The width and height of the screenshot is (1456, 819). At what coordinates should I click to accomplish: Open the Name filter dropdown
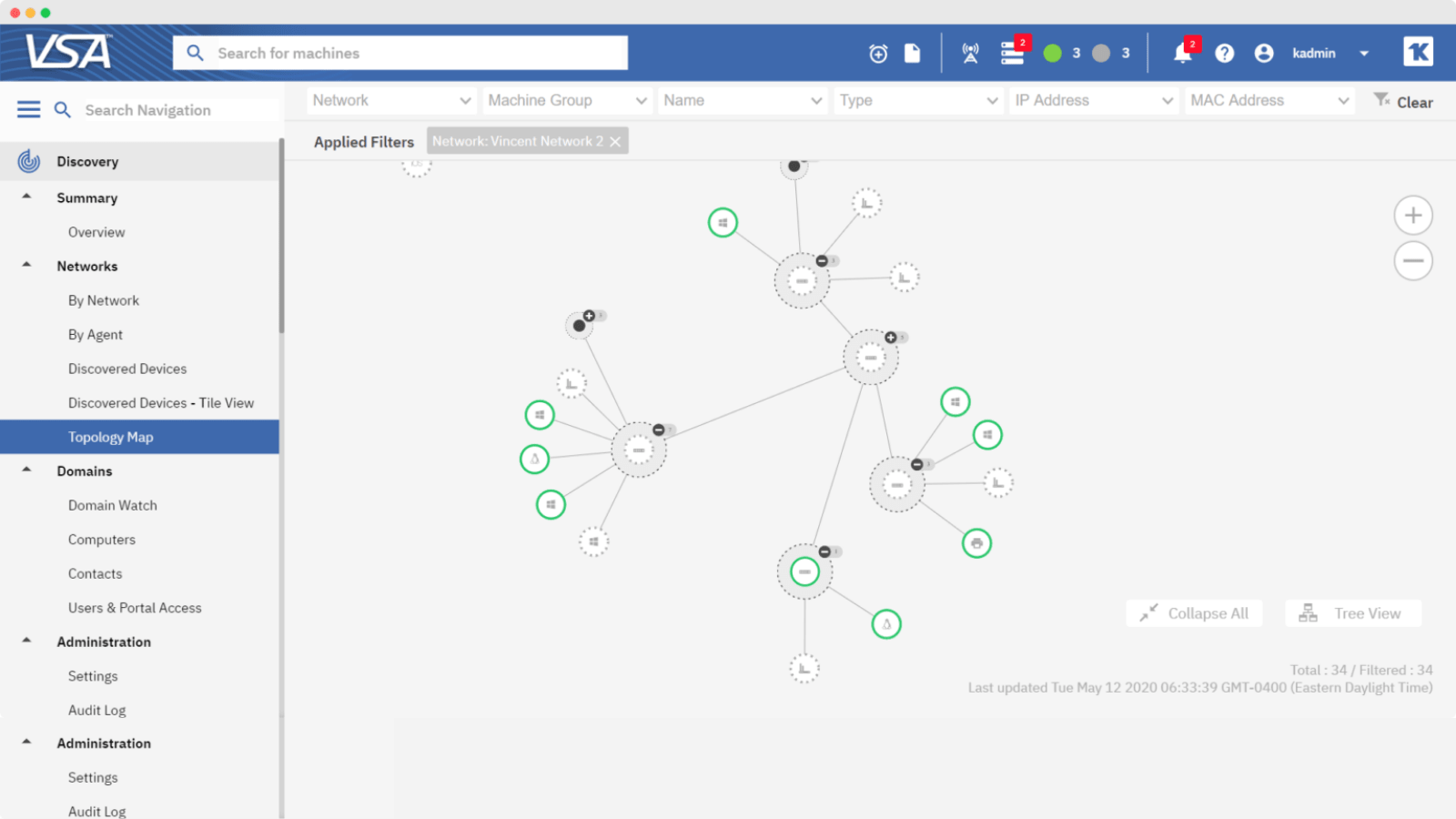coord(743,100)
